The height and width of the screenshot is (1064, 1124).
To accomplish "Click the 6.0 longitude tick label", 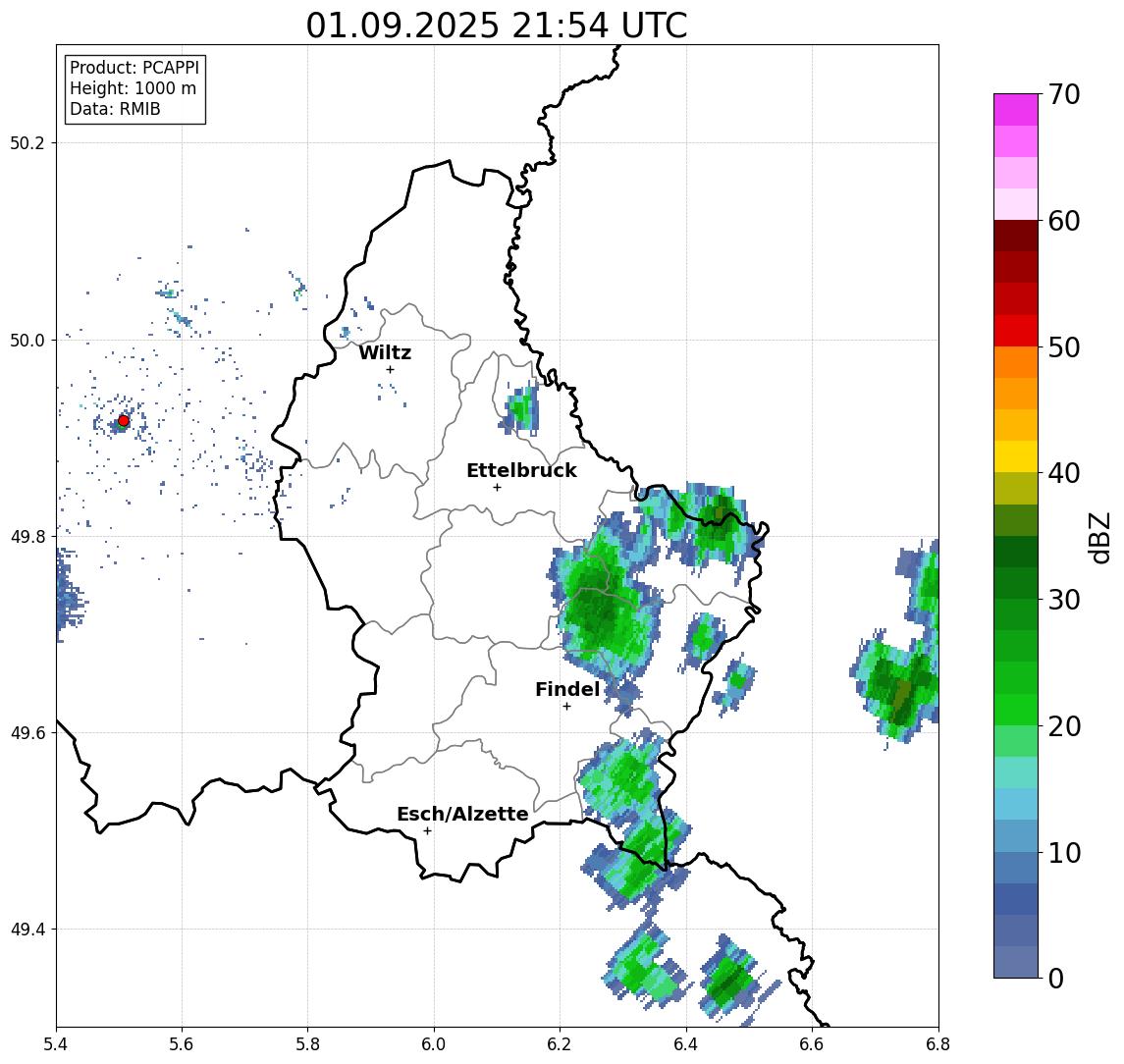I will tap(435, 1044).
